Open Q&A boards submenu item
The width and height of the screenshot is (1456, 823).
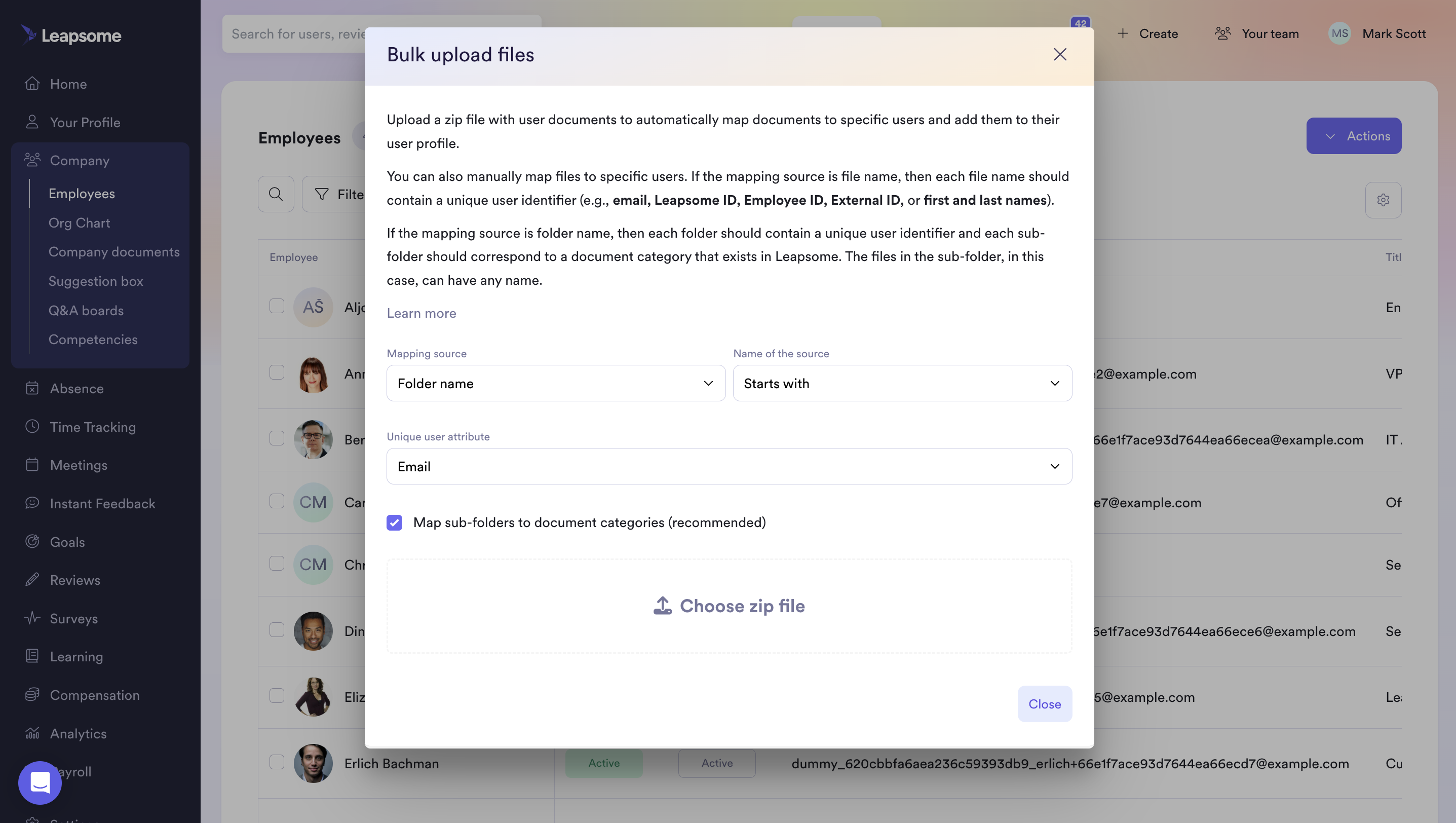point(86,310)
